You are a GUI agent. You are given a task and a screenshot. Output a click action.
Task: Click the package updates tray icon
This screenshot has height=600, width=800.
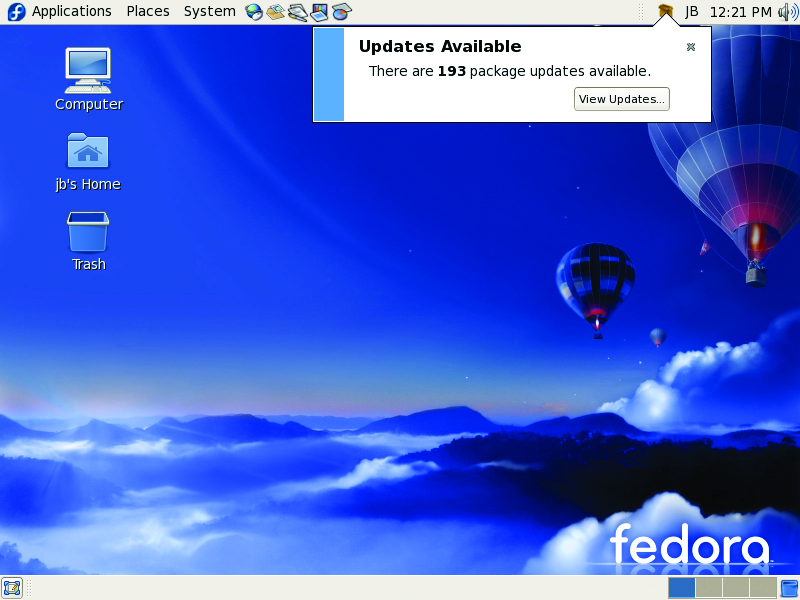point(665,12)
